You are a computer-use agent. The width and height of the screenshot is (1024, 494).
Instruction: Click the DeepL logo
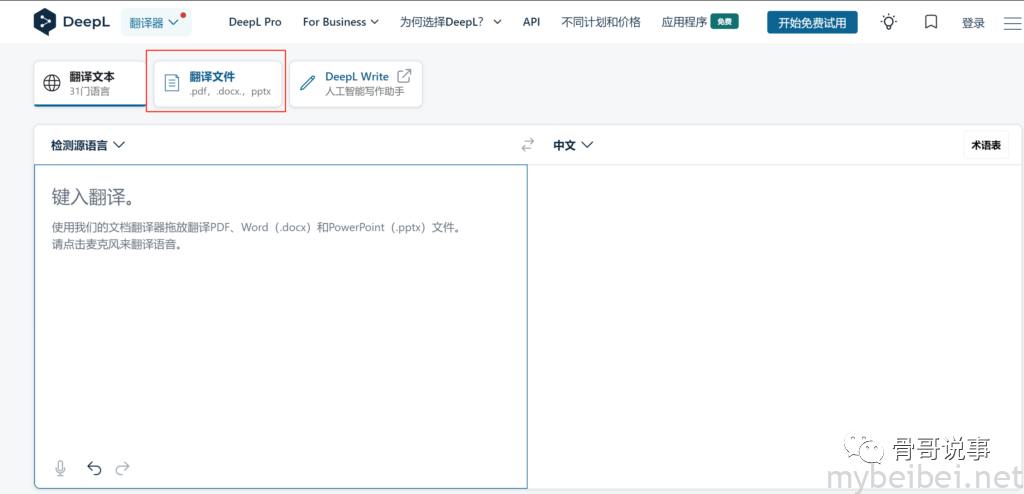tap(72, 22)
